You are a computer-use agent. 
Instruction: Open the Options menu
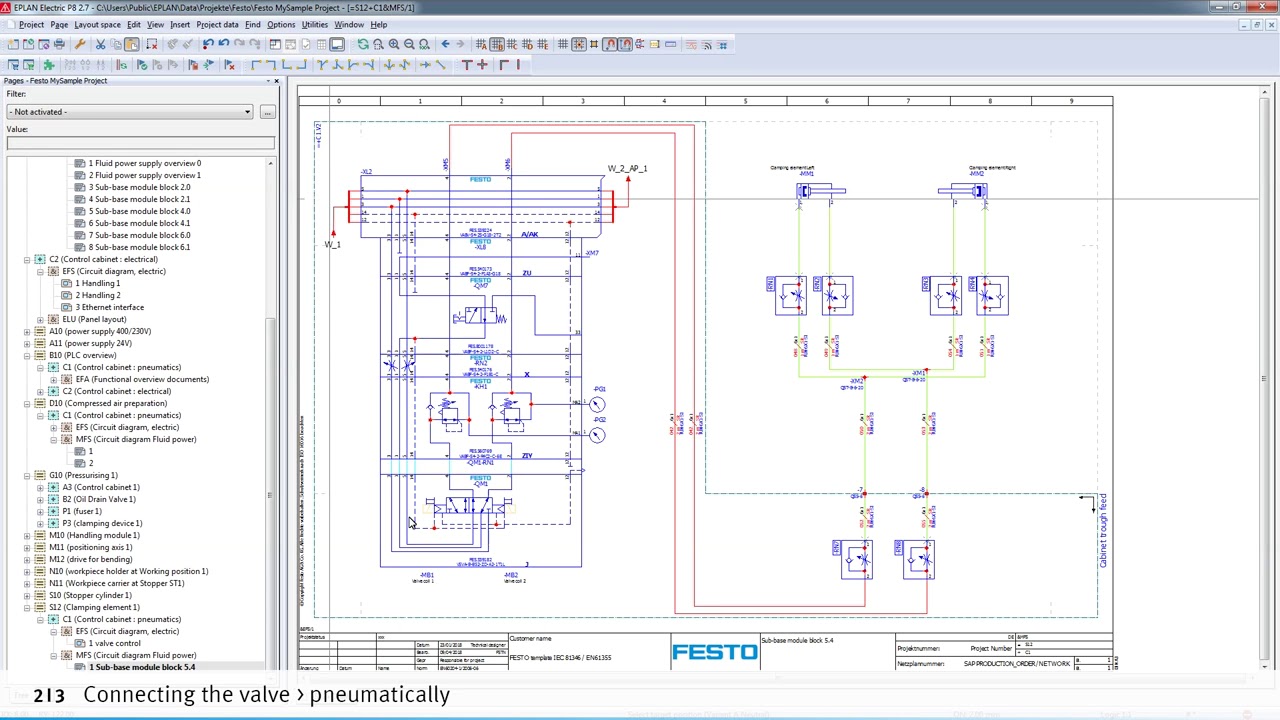click(x=281, y=25)
